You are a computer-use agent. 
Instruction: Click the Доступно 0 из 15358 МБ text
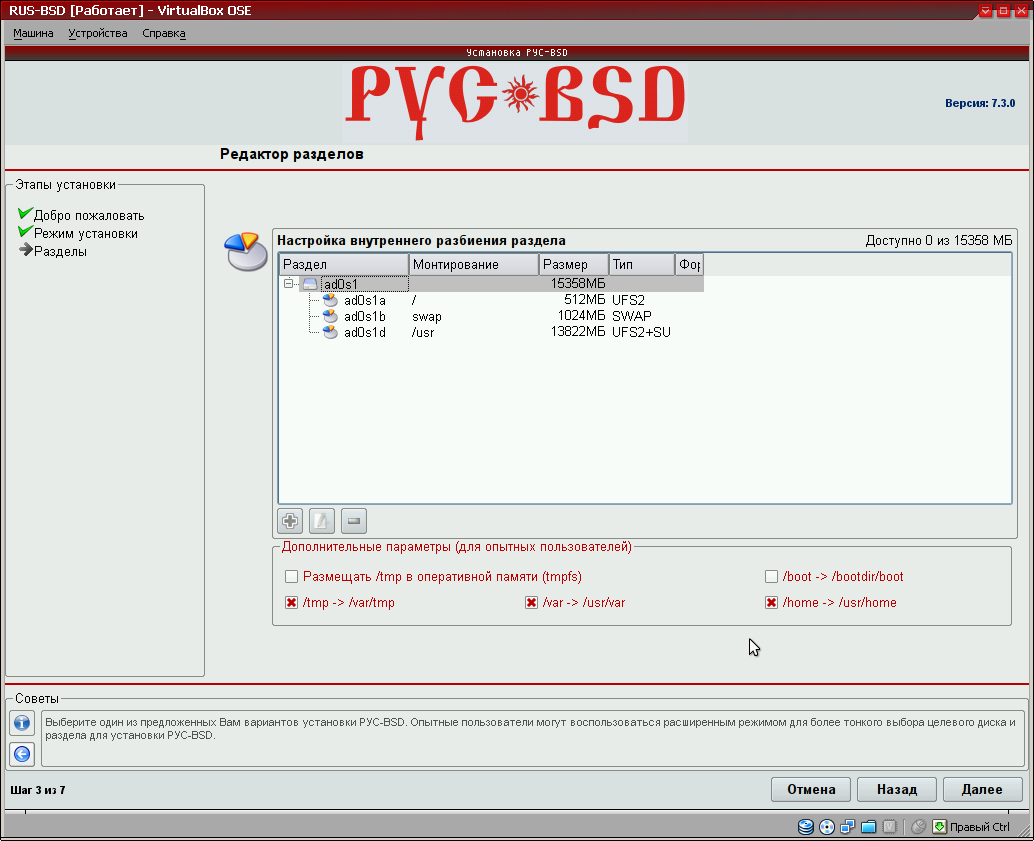pos(938,241)
